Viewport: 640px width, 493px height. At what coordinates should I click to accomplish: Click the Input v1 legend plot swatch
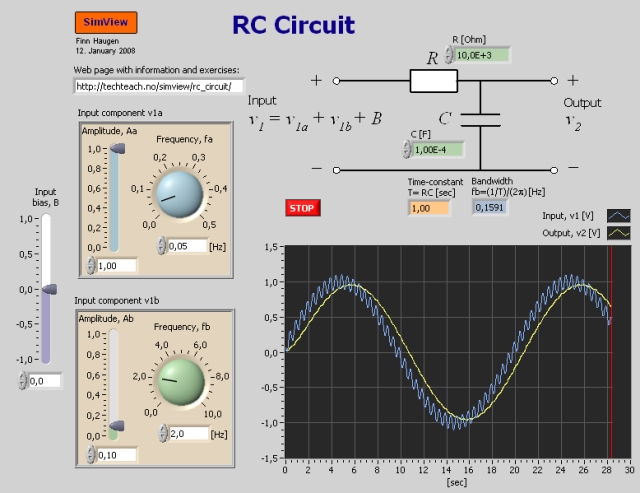click(619, 215)
